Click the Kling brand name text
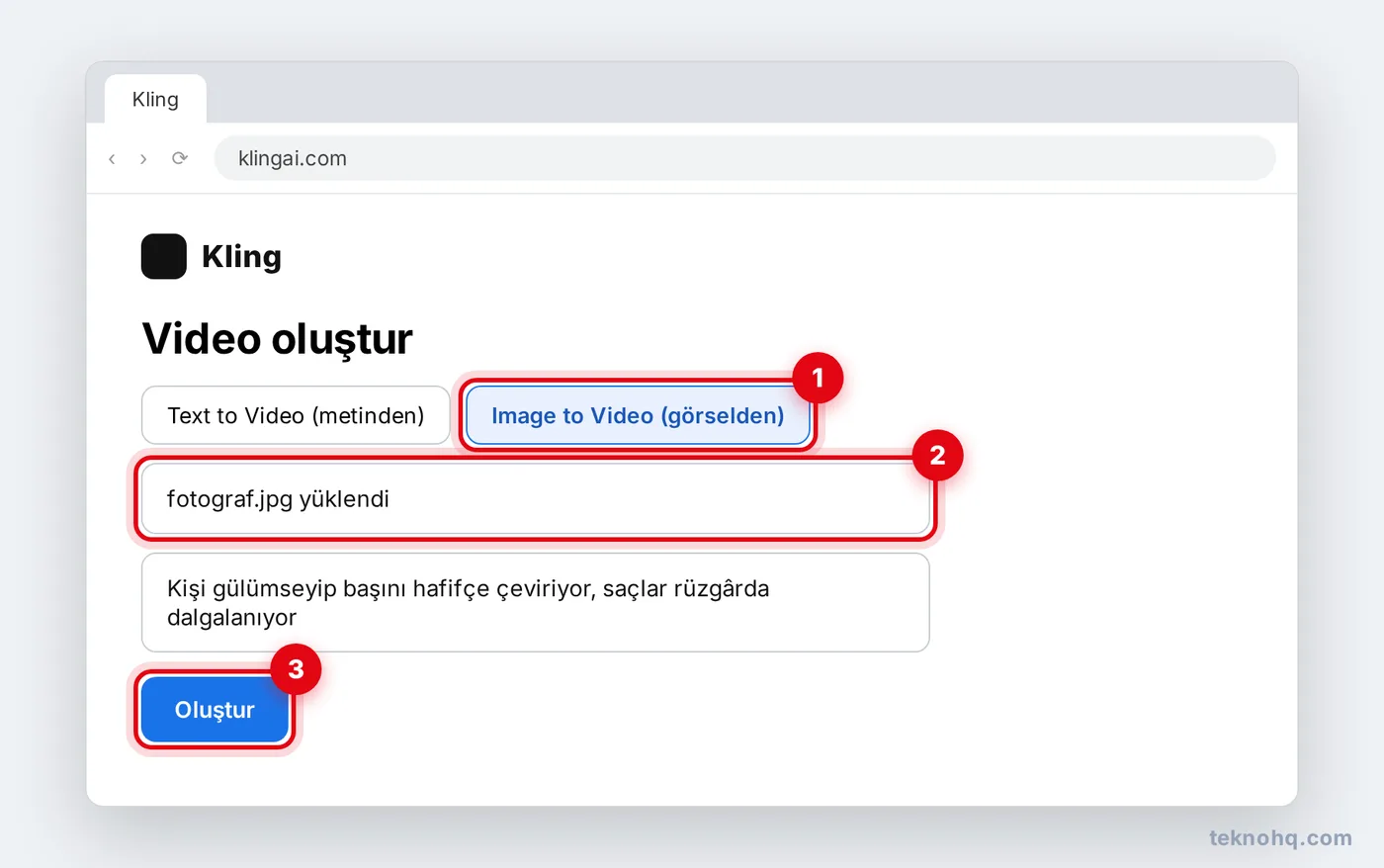 point(241,256)
